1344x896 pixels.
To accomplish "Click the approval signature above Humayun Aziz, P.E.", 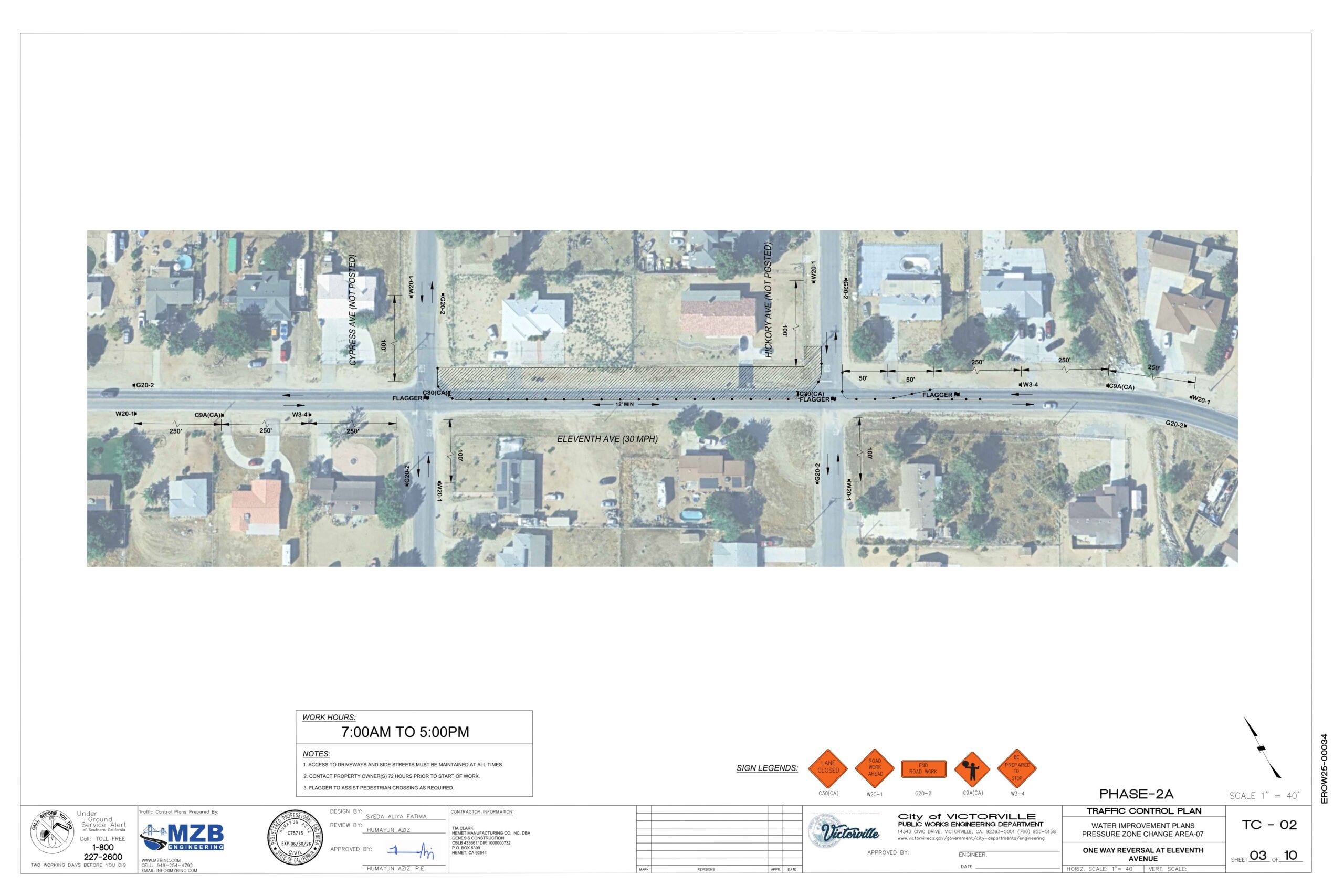I will click(x=411, y=852).
